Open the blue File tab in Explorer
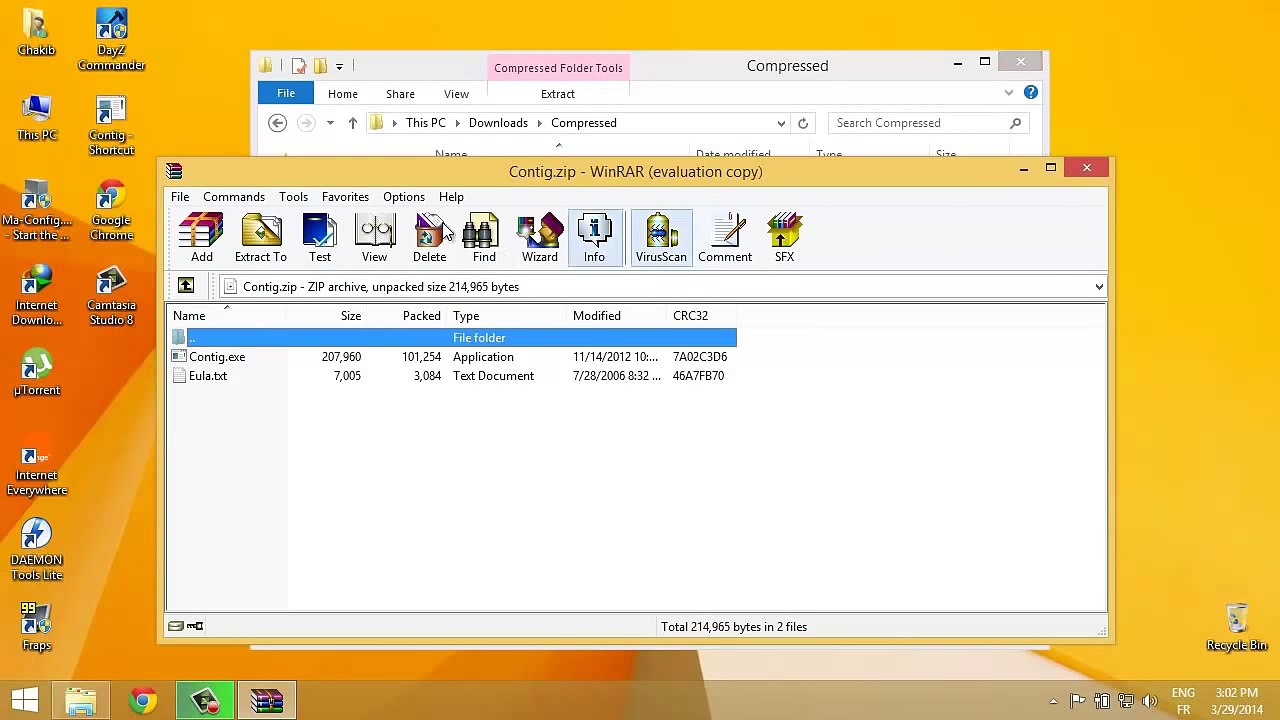Image resolution: width=1280 pixels, height=720 pixels. [x=286, y=93]
